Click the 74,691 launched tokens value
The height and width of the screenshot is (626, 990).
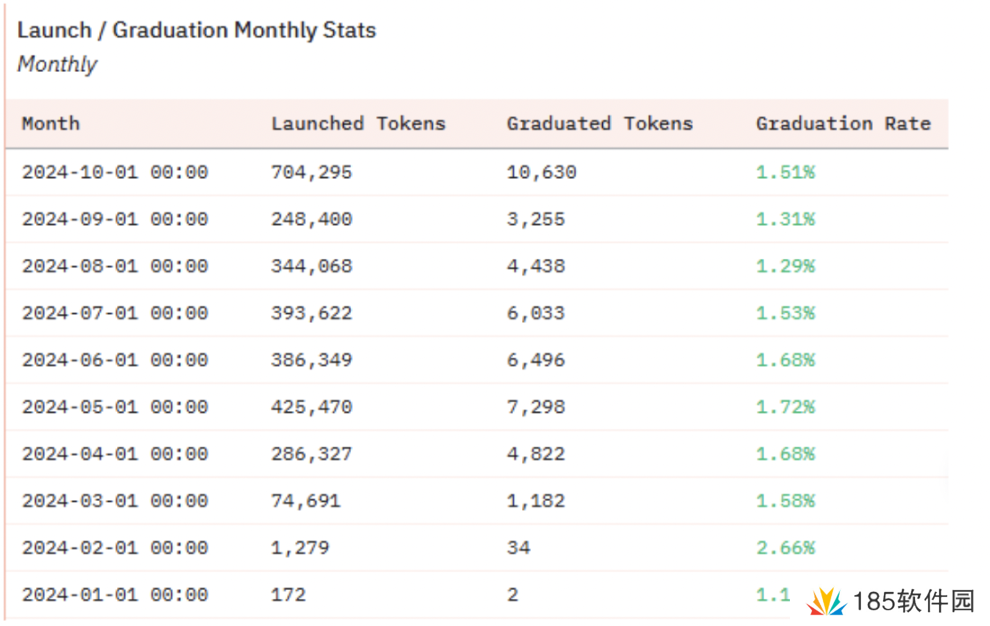pyautogui.click(x=305, y=501)
